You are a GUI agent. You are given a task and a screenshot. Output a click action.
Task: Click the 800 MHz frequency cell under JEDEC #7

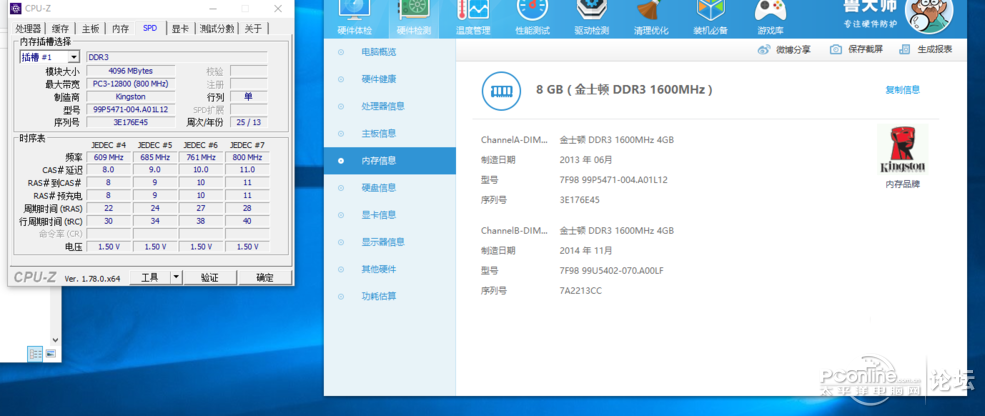point(248,157)
